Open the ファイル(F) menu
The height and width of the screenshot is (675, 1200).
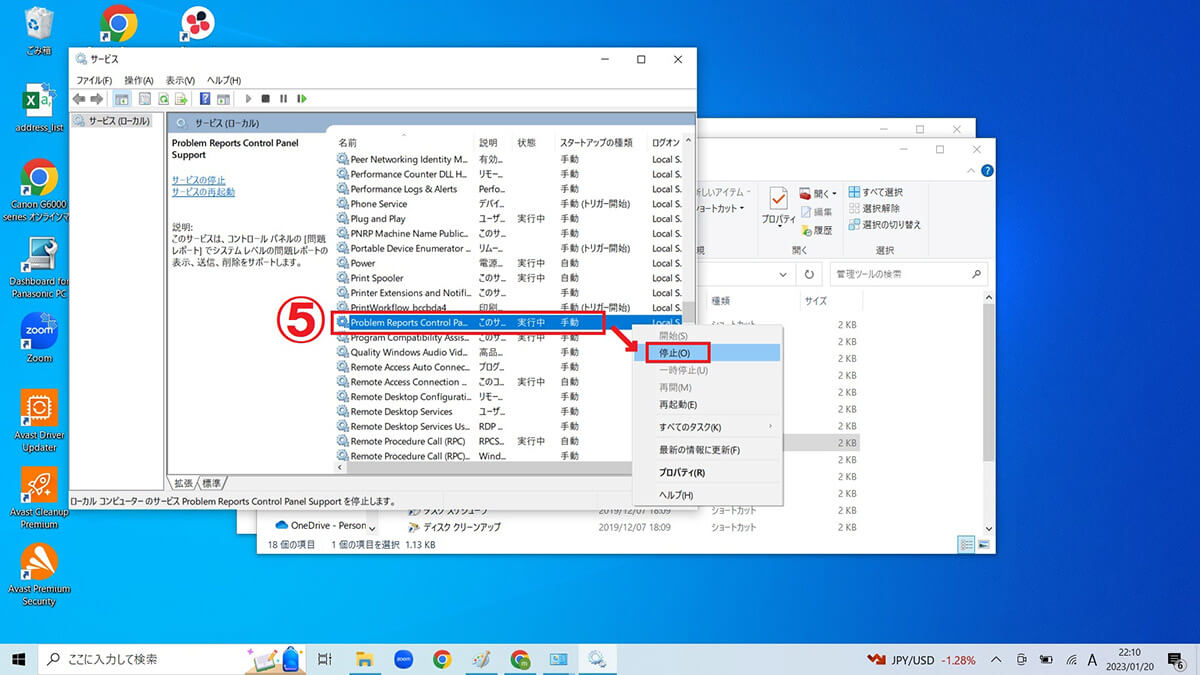point(94,80)
